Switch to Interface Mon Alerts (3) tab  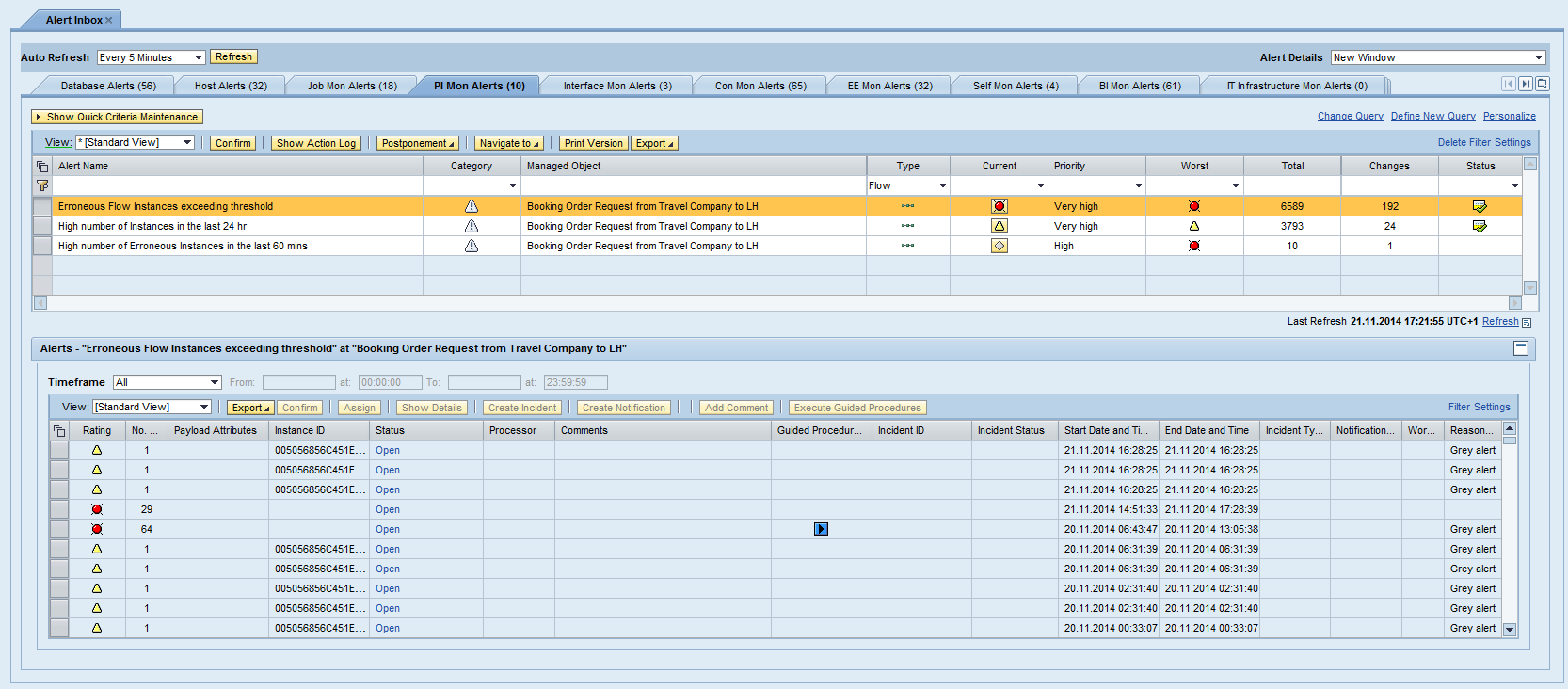[x=617, y=86]
